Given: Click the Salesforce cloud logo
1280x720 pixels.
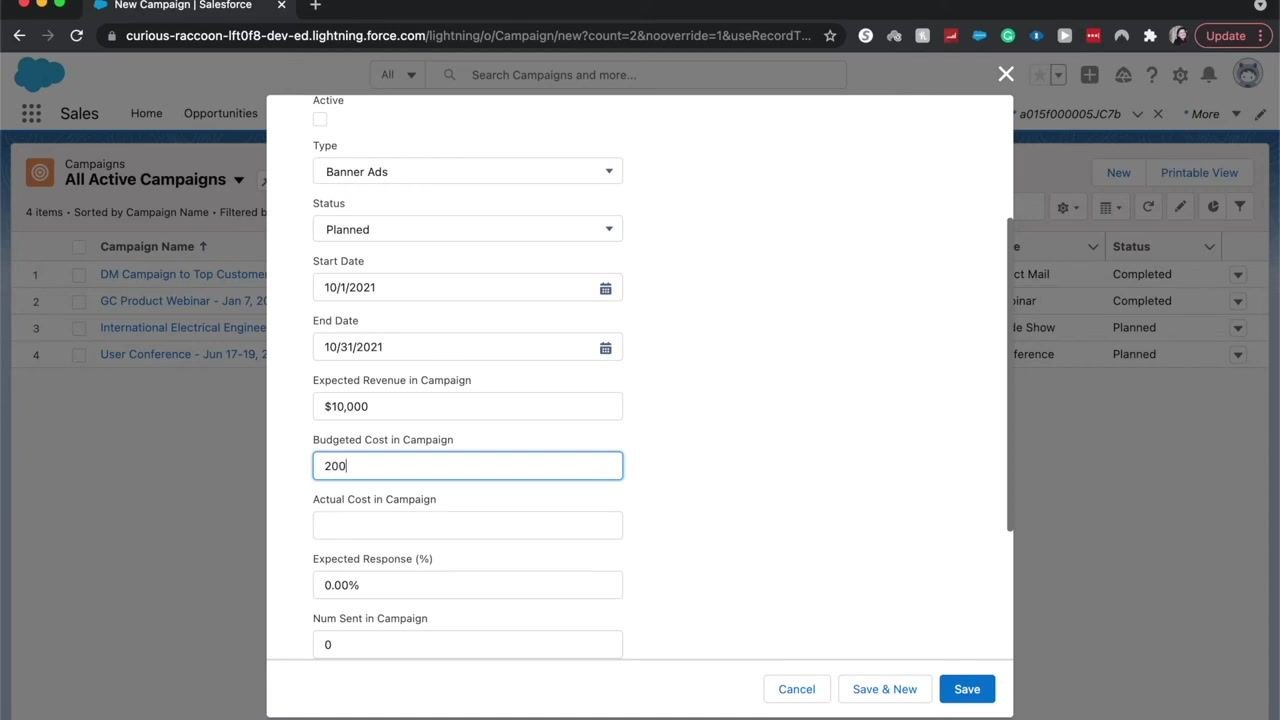Looking at the screenshot, I should [x=39, y=75].
